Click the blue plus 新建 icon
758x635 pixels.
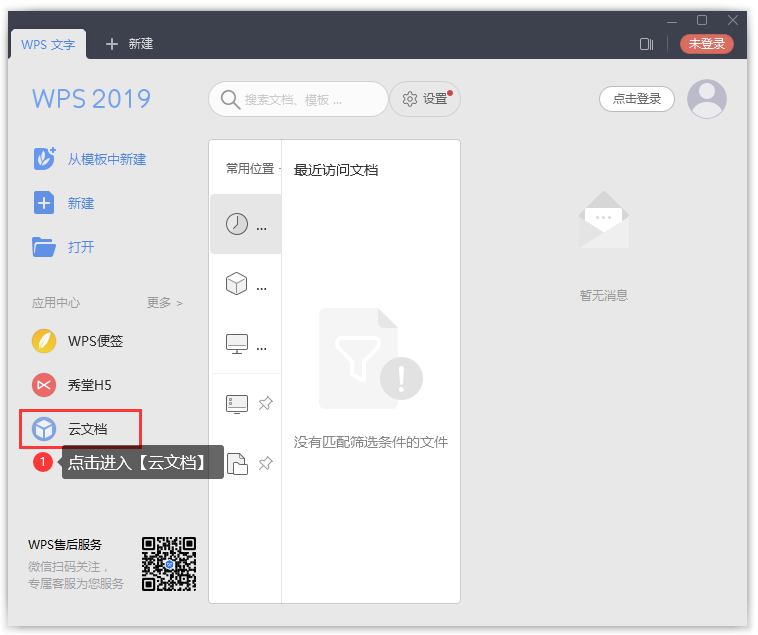pyautogui.click(x=44, y=202)
